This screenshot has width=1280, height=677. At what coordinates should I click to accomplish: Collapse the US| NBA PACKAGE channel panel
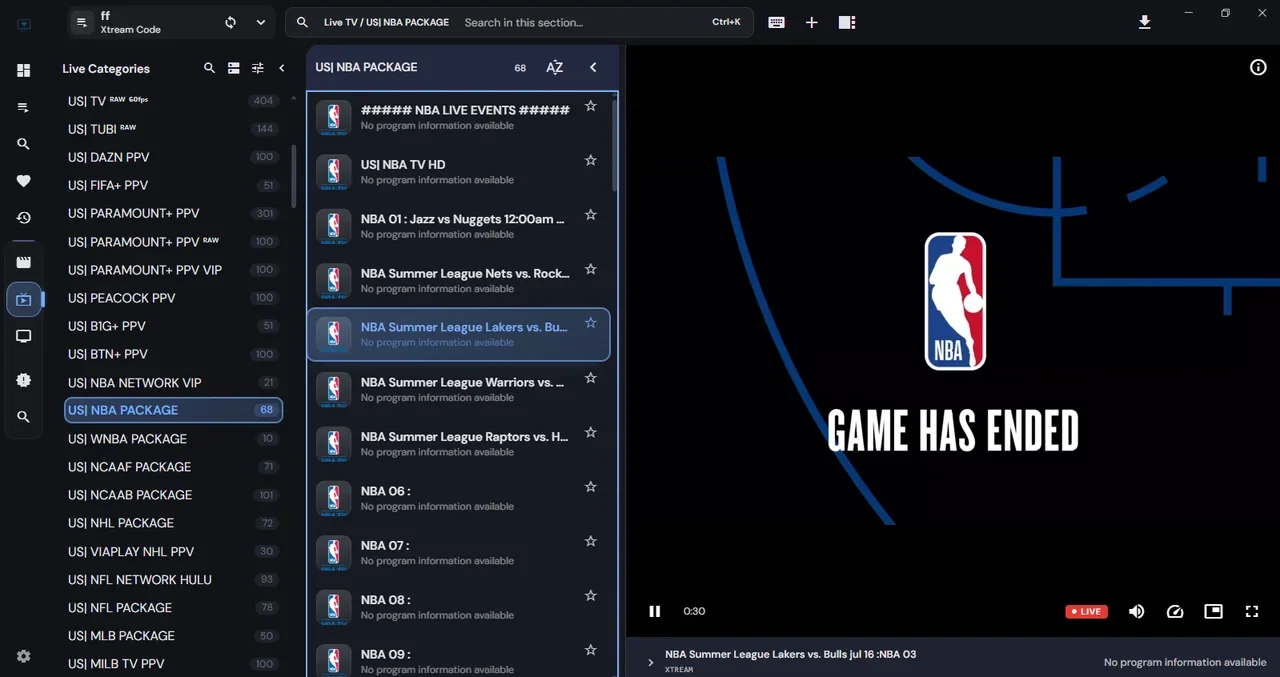click(x=593, y=67)
